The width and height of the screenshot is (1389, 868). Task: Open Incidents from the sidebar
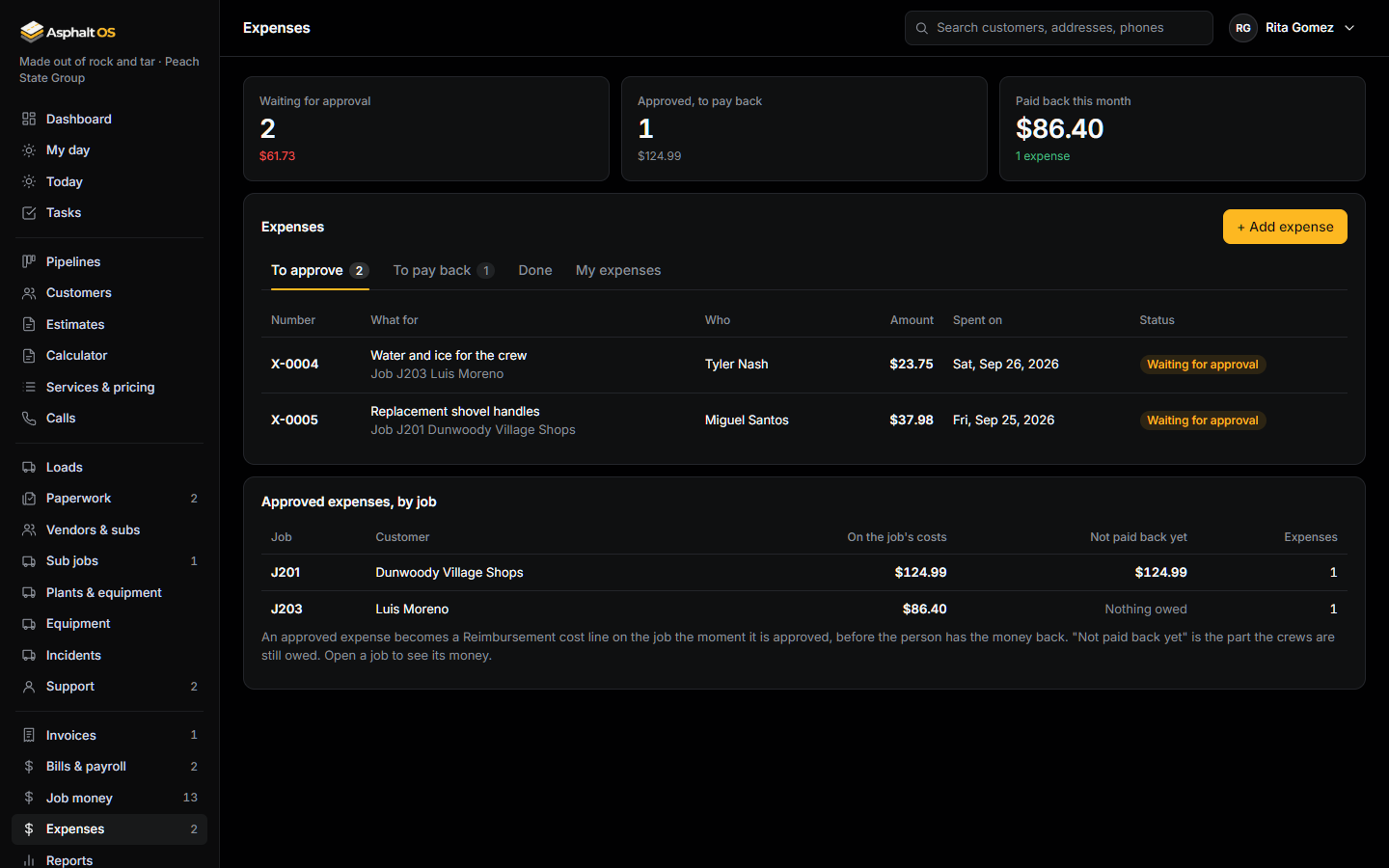pyautogui.click(x=109, y=655)
